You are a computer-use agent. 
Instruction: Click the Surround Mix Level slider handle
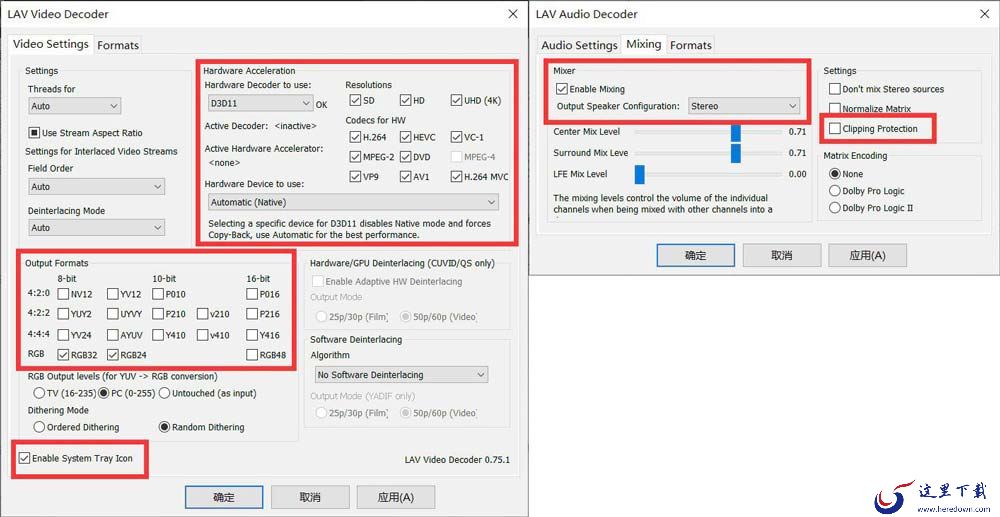[x=735, y=153]
